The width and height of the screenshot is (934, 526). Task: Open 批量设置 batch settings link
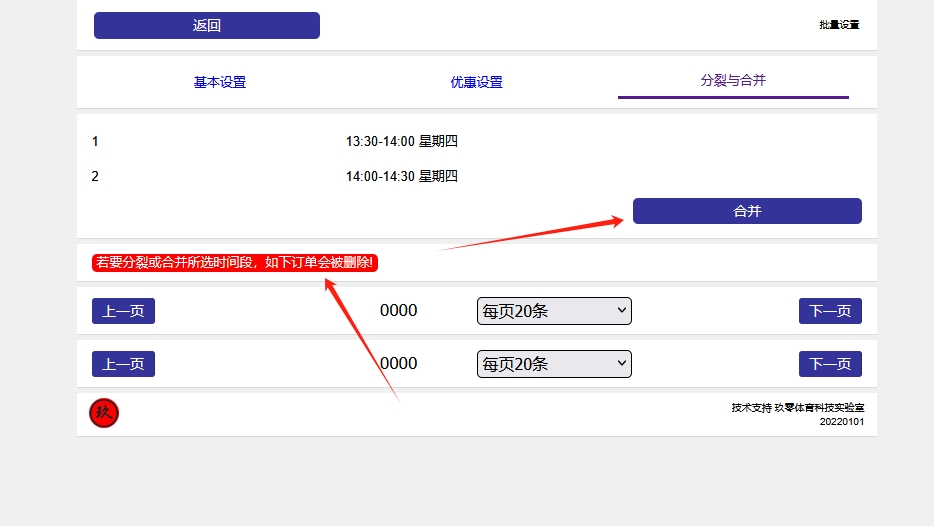(839, 24)
